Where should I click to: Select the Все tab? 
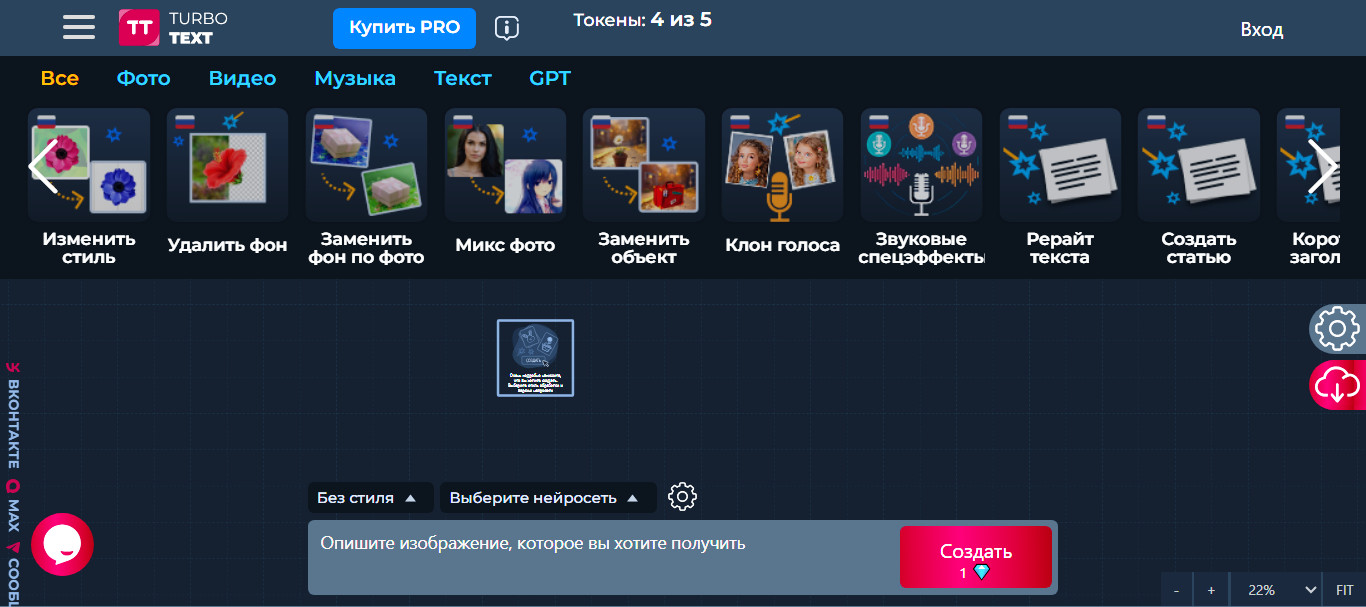click(x=60, y=78)
